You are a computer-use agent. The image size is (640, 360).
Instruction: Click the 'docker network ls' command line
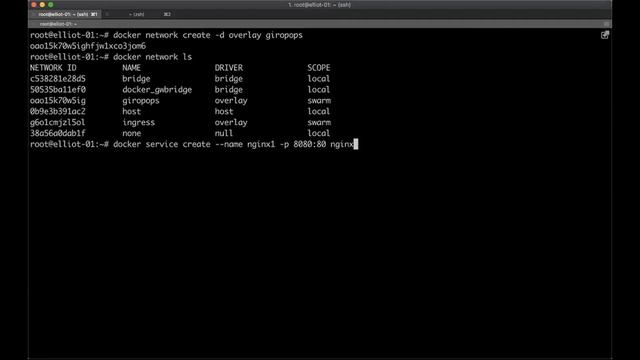(x=152, y=57)
